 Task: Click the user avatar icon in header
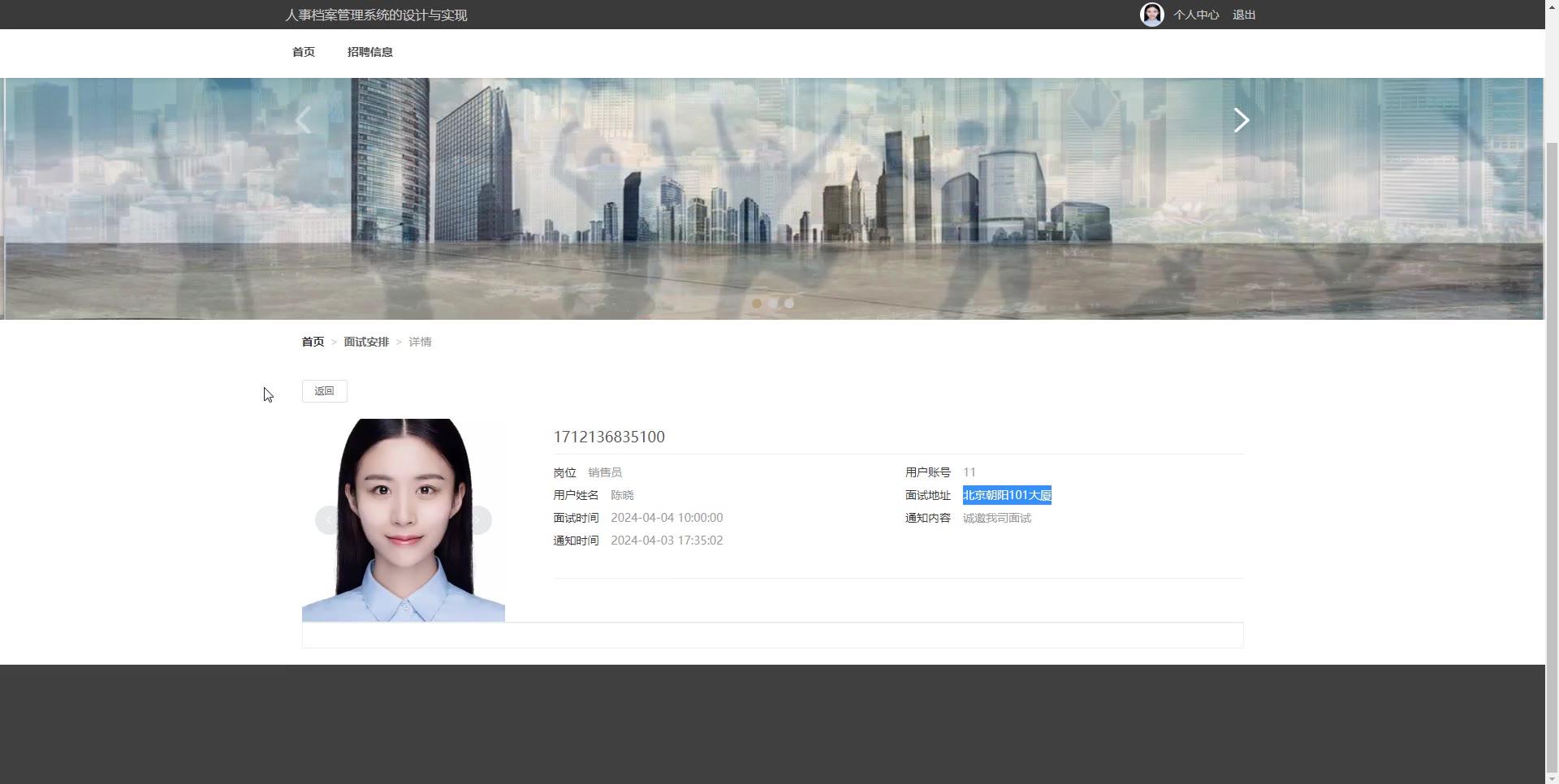click(1151, 15)
